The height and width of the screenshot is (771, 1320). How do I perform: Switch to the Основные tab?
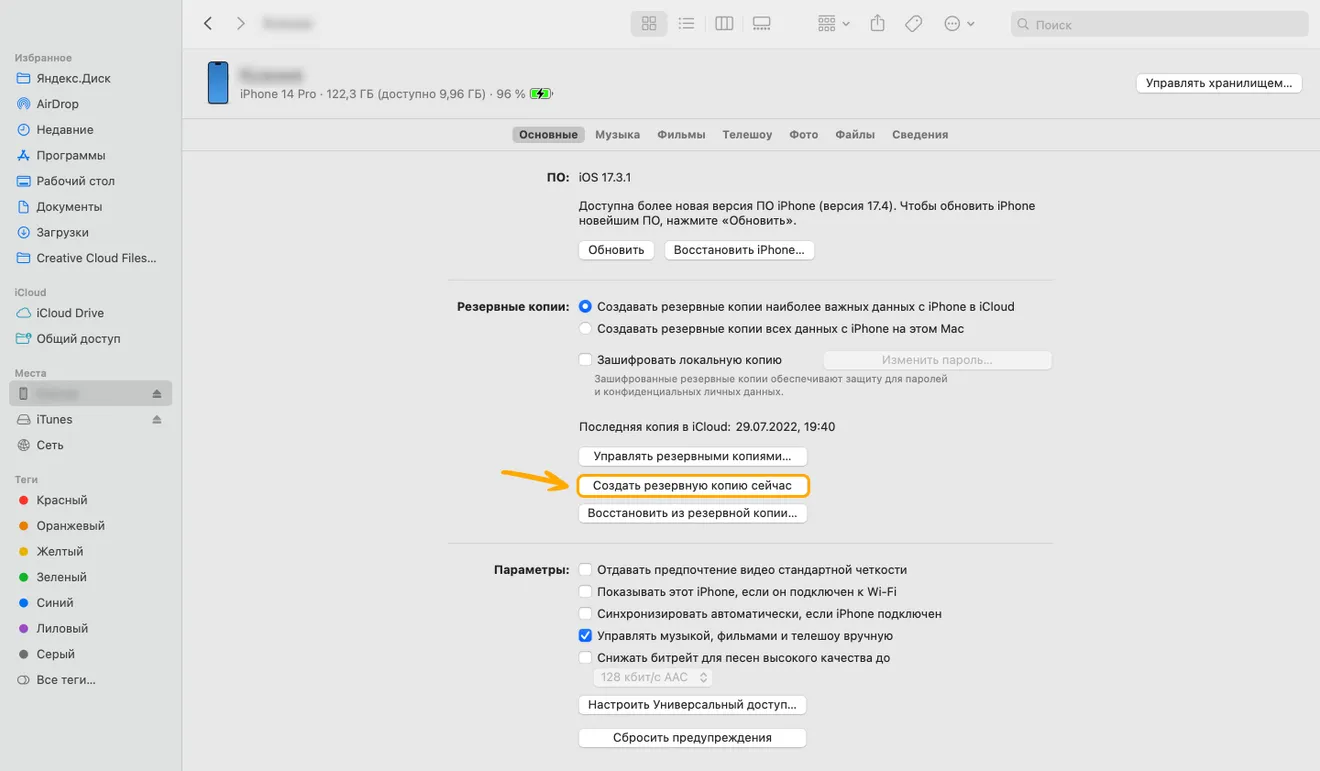click(548, 134)
